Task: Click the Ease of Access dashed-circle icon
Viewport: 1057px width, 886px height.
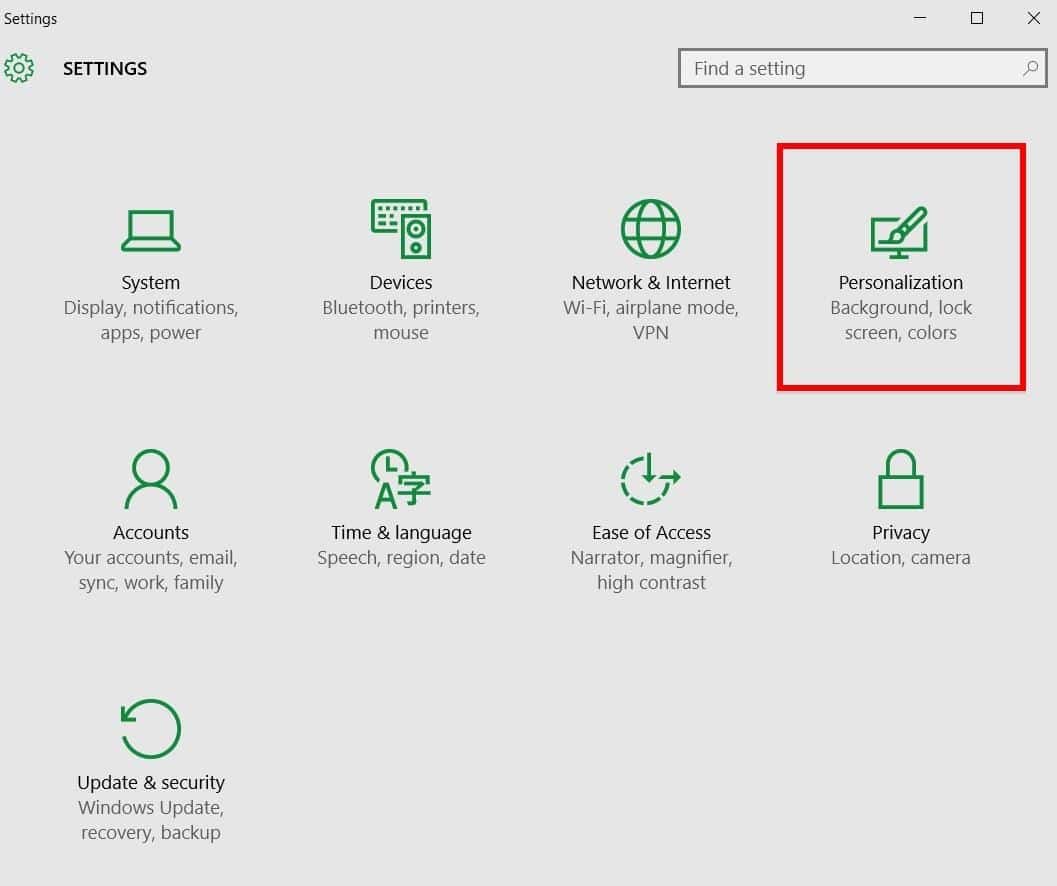Action: pyautogui.click(x=650, y=480)
